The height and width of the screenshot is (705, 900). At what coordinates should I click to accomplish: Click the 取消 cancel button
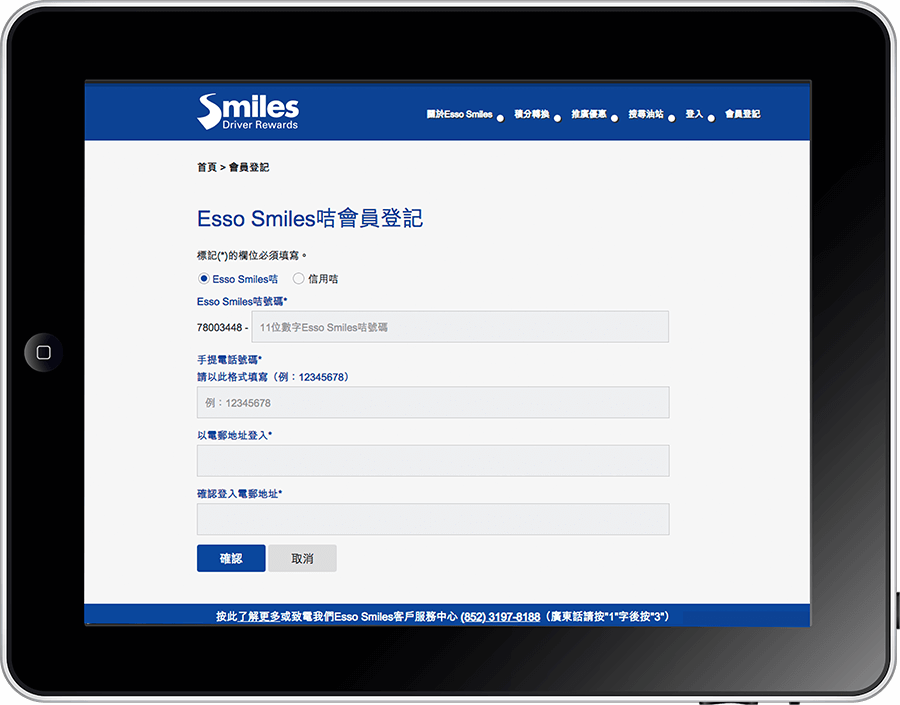coord(302,558)
